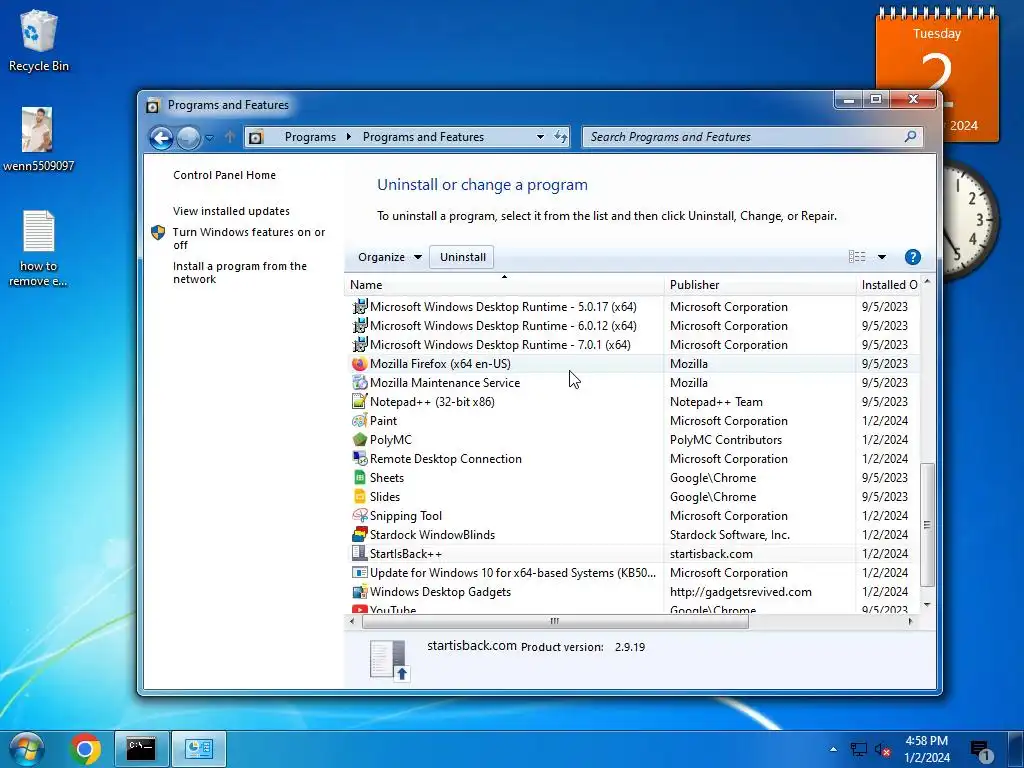Click the vertical scrollbar down arrow
Screen dimensions: 1024x768
927,605
